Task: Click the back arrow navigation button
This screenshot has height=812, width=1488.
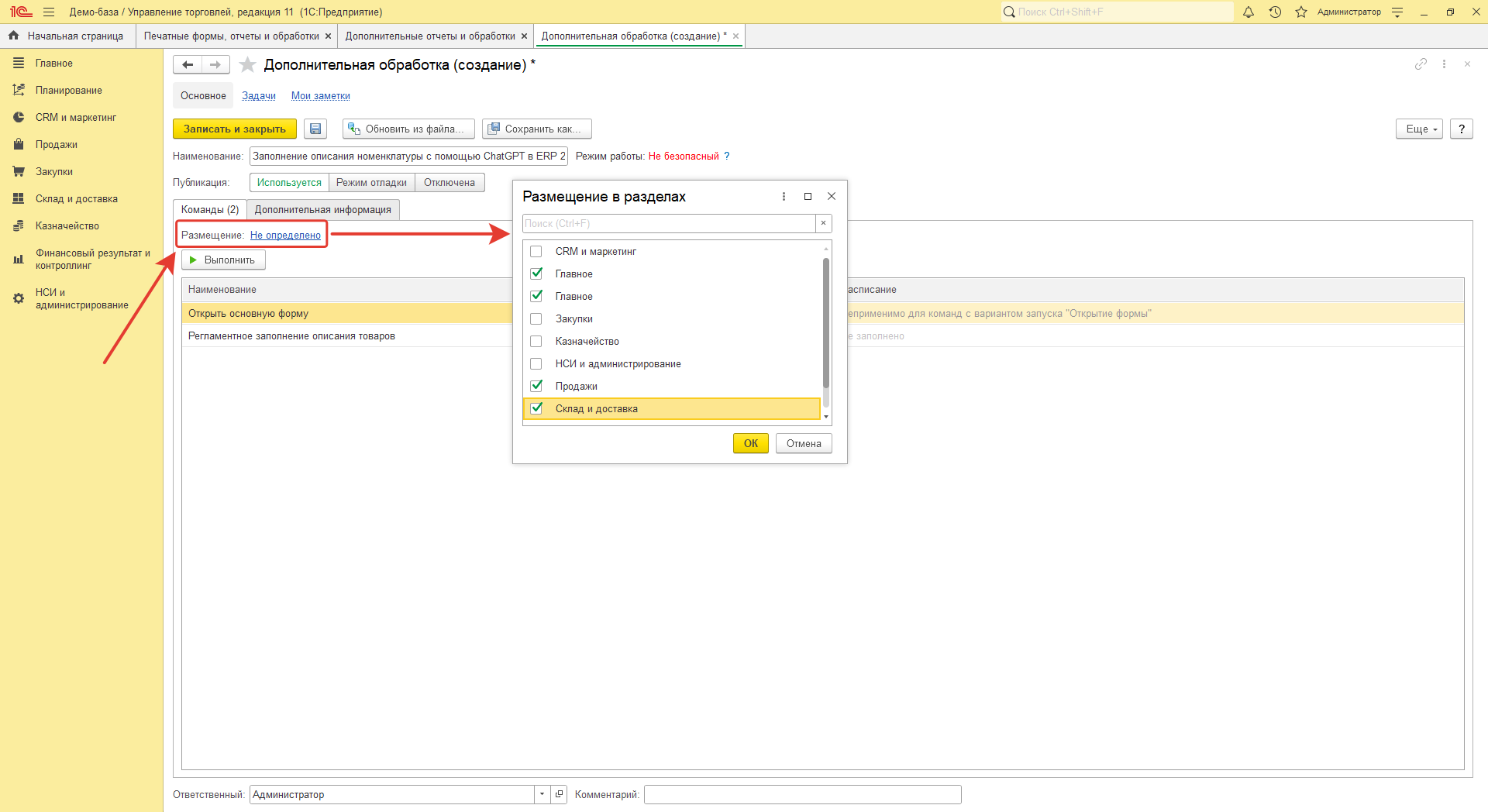Action: tap(188, 65)
